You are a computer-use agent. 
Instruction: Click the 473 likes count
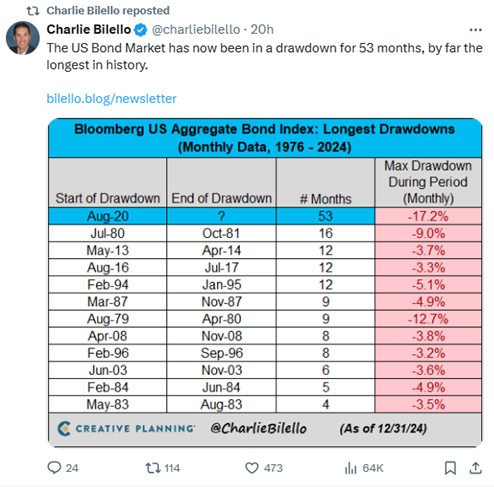[x=273, y=468]
